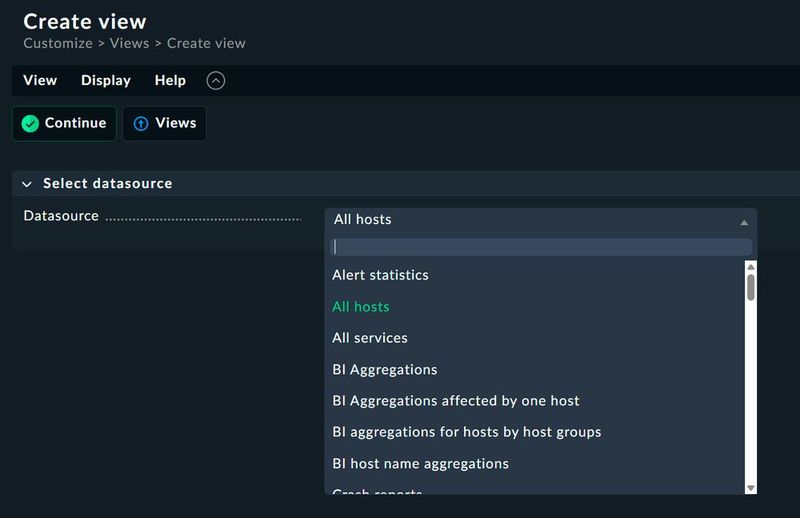The image size is (800, 518).
Task: Focus the dropdown search field
Action: click(x=540, y=246)
